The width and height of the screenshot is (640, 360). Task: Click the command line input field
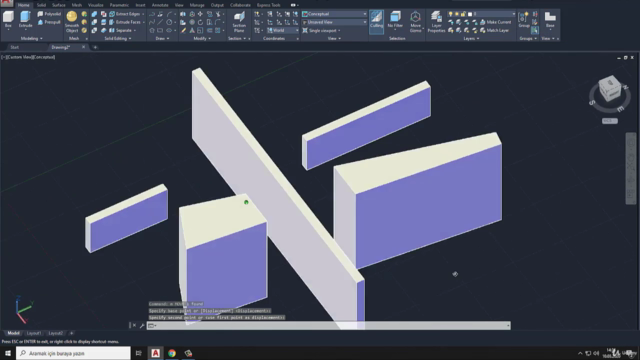coord(329,325)
